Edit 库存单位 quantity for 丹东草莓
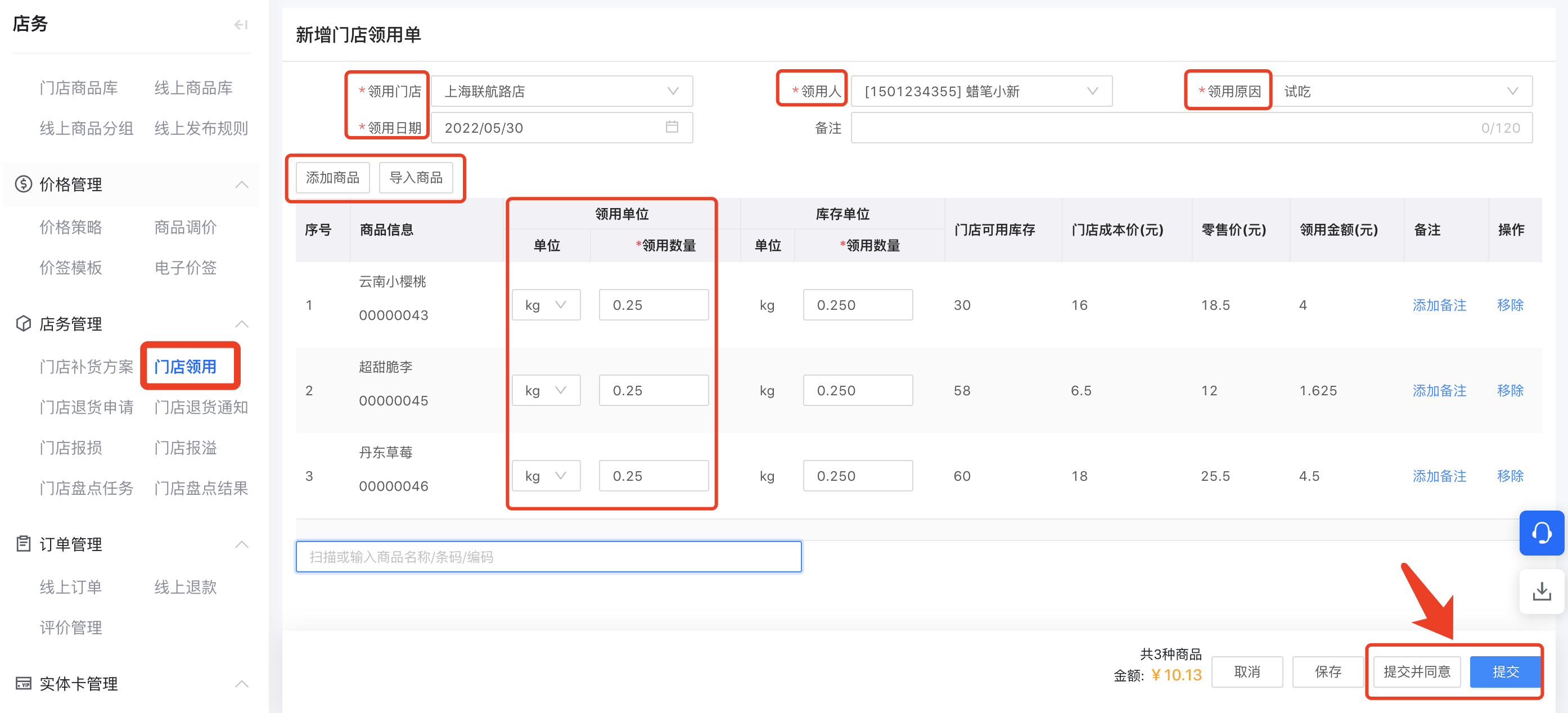 pos(858,476)
